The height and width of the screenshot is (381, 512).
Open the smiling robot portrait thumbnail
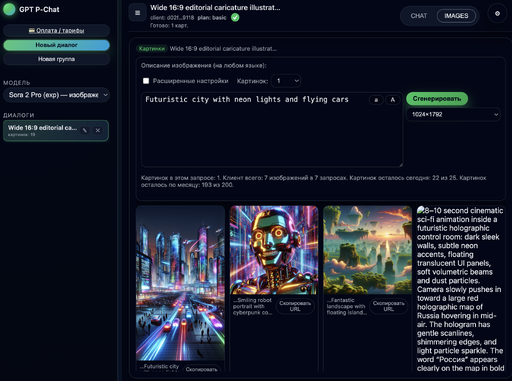pos(274,250)
